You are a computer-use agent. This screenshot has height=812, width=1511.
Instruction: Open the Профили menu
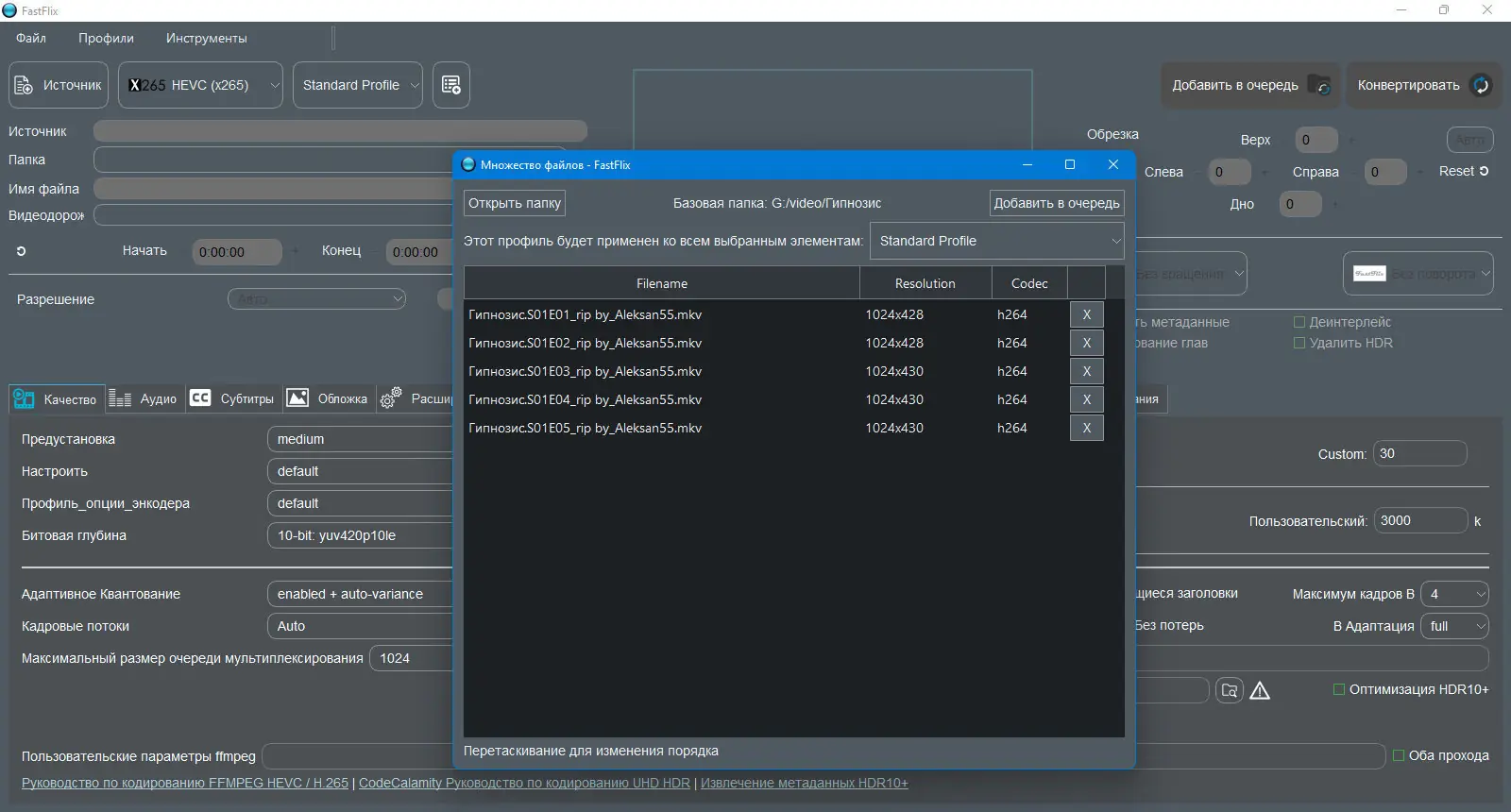coord(106,38)
